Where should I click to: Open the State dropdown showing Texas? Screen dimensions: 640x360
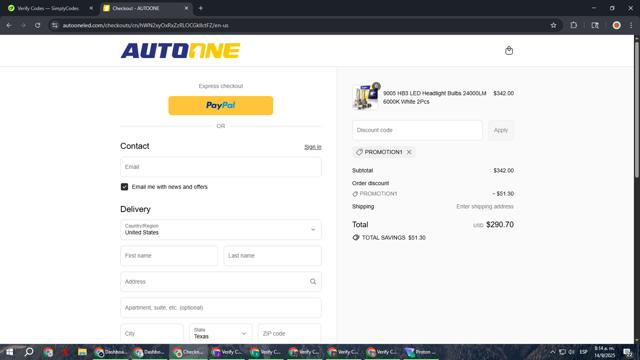coord(220,333)
